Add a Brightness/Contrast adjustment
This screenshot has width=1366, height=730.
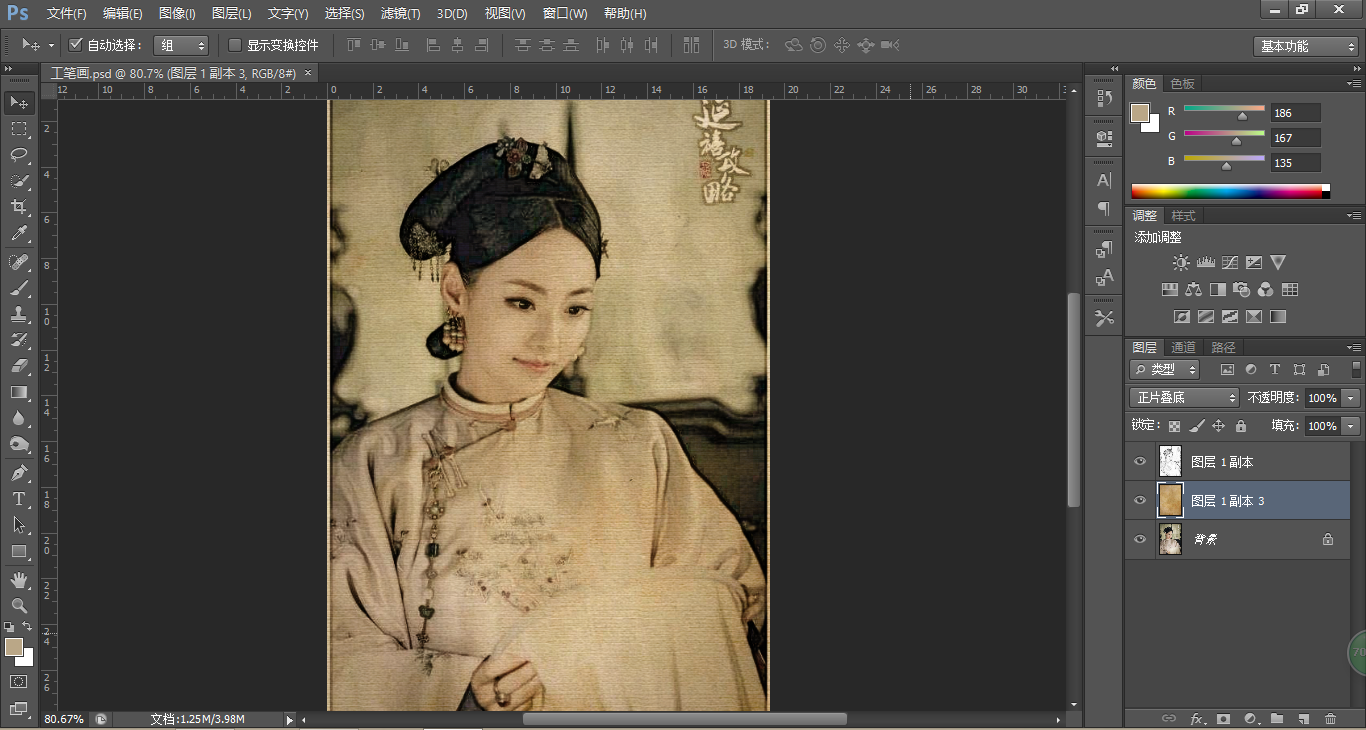tap(1181, 263)
